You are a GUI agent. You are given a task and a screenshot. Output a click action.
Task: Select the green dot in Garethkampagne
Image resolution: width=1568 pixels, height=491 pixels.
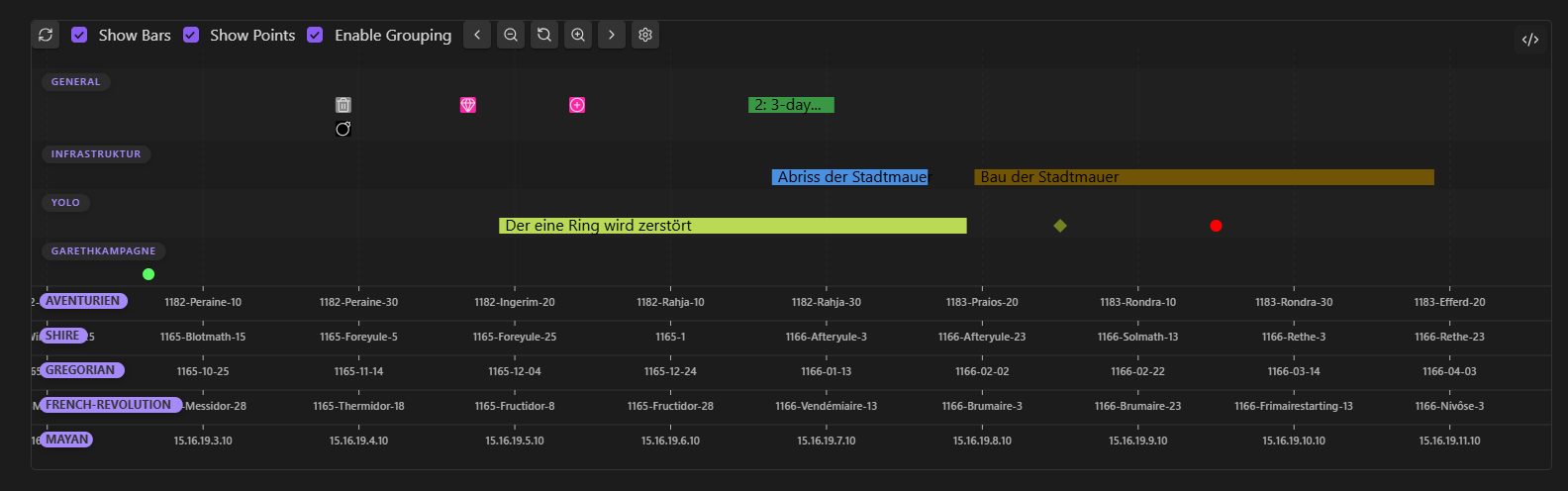148,274
